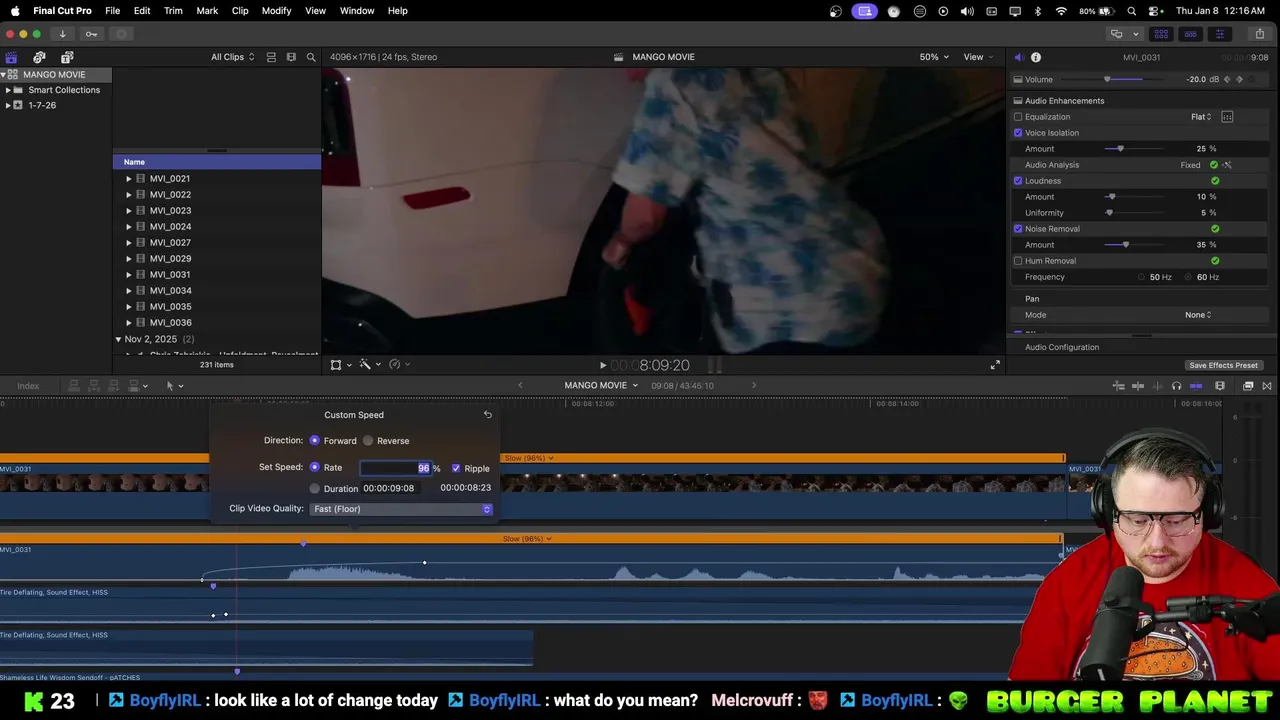Click the Share export icon

[x=1259, y=34]
